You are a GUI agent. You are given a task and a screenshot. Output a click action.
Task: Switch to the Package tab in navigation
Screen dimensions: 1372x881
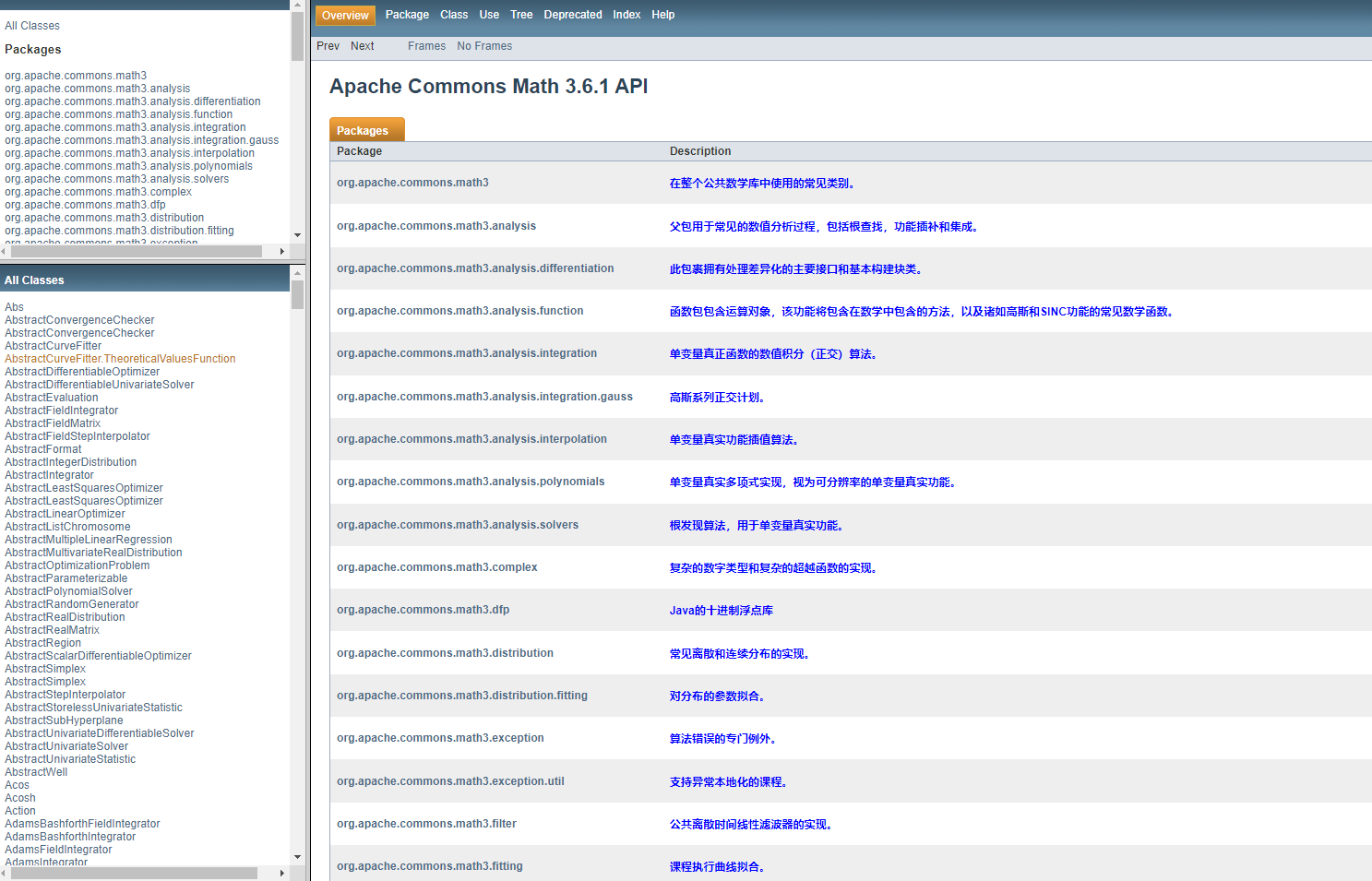tap(407, 14)
